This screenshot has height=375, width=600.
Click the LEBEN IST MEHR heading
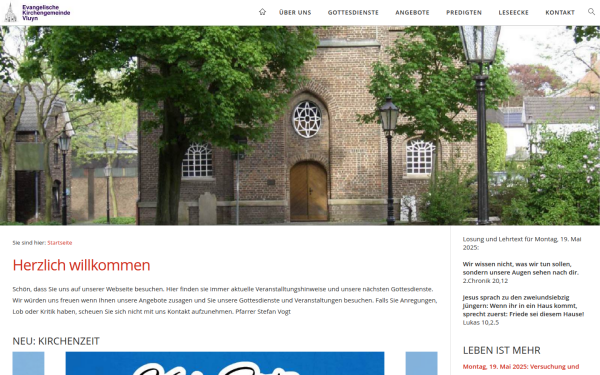pyautogui.click(x=501, y=351)
